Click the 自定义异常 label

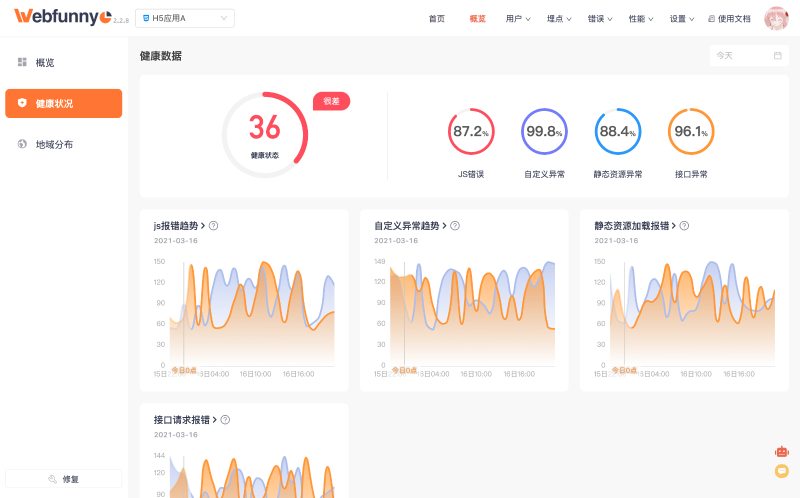pyautogui.click(x=544, y=174)
